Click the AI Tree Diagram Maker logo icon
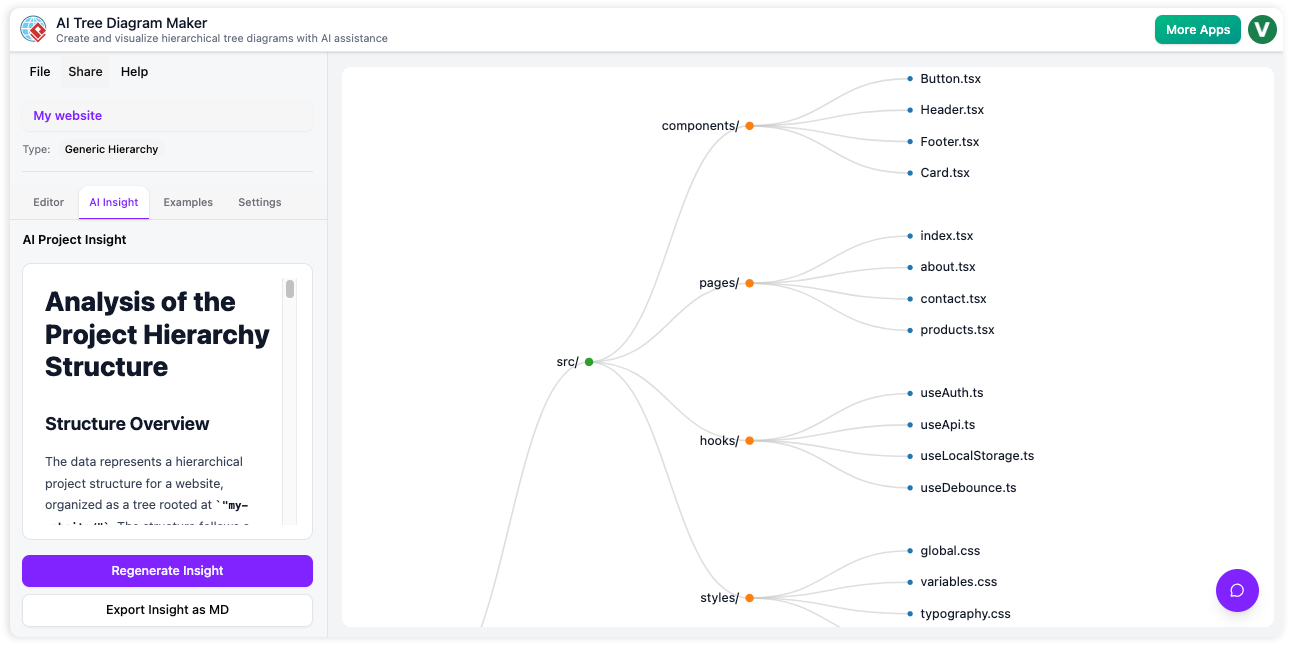This screenshot has height=645, width=1289. click(33, 29)
